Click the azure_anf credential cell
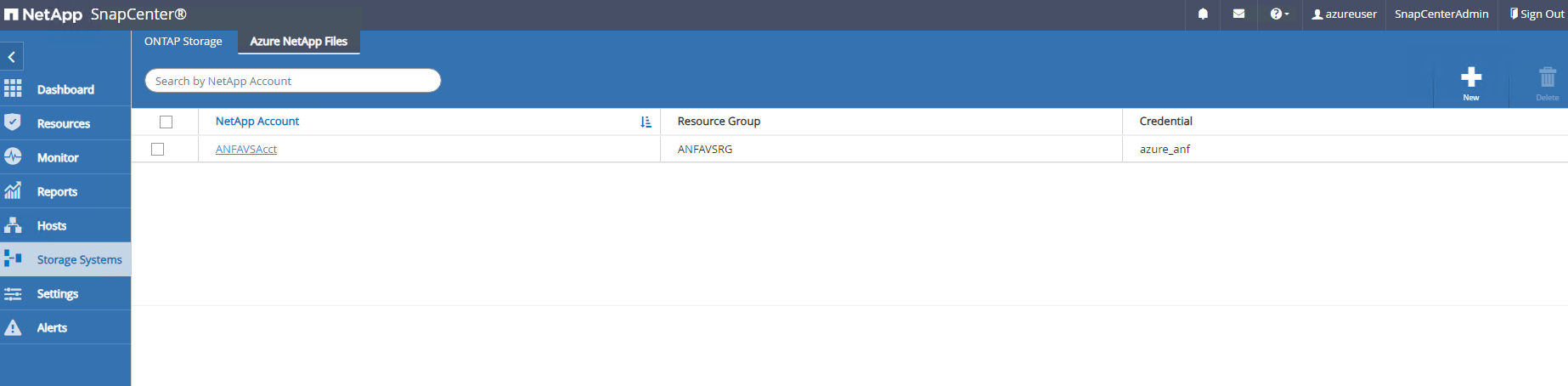 pos(1165,149)
